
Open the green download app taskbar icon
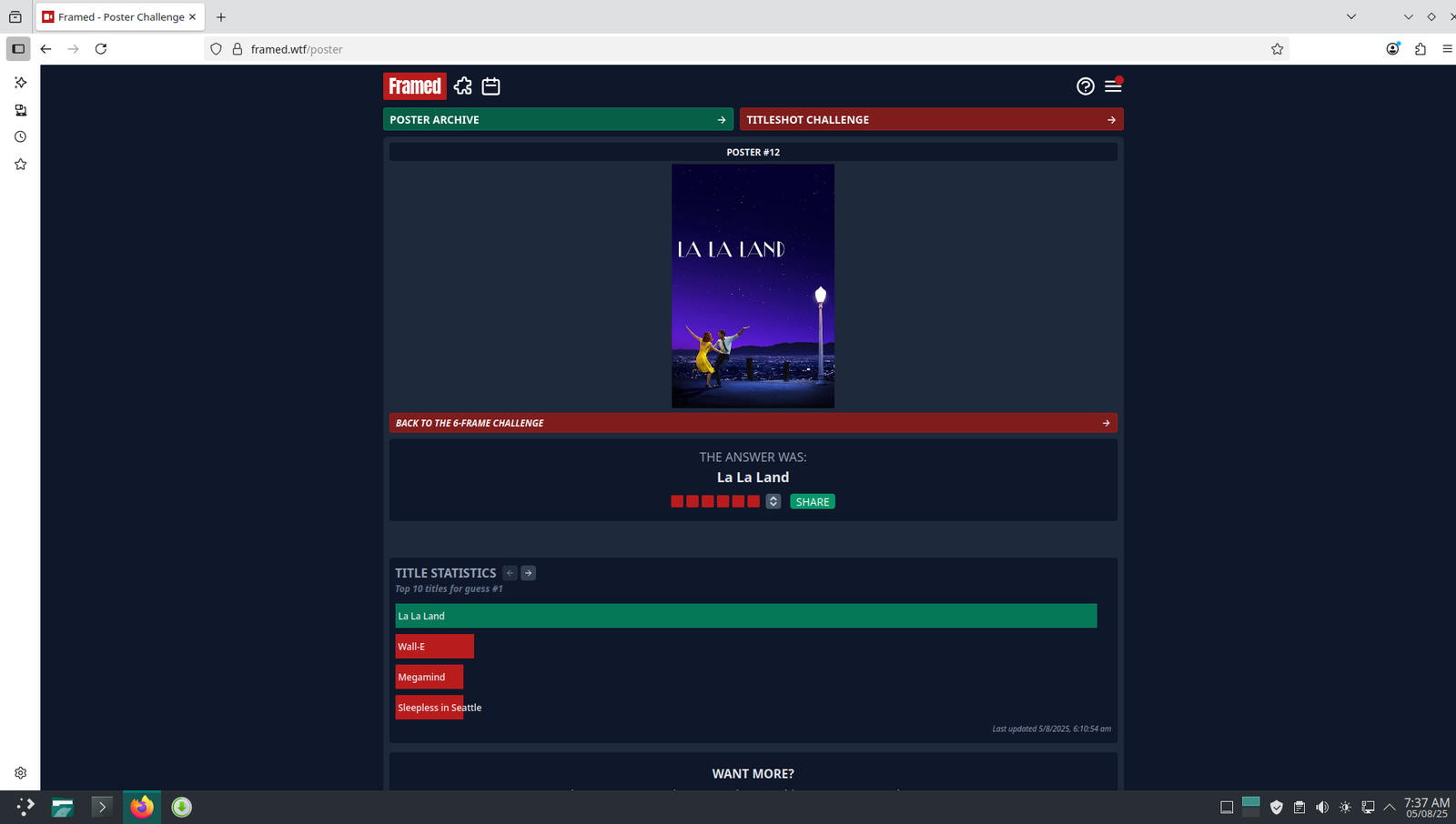click(182, 807)
